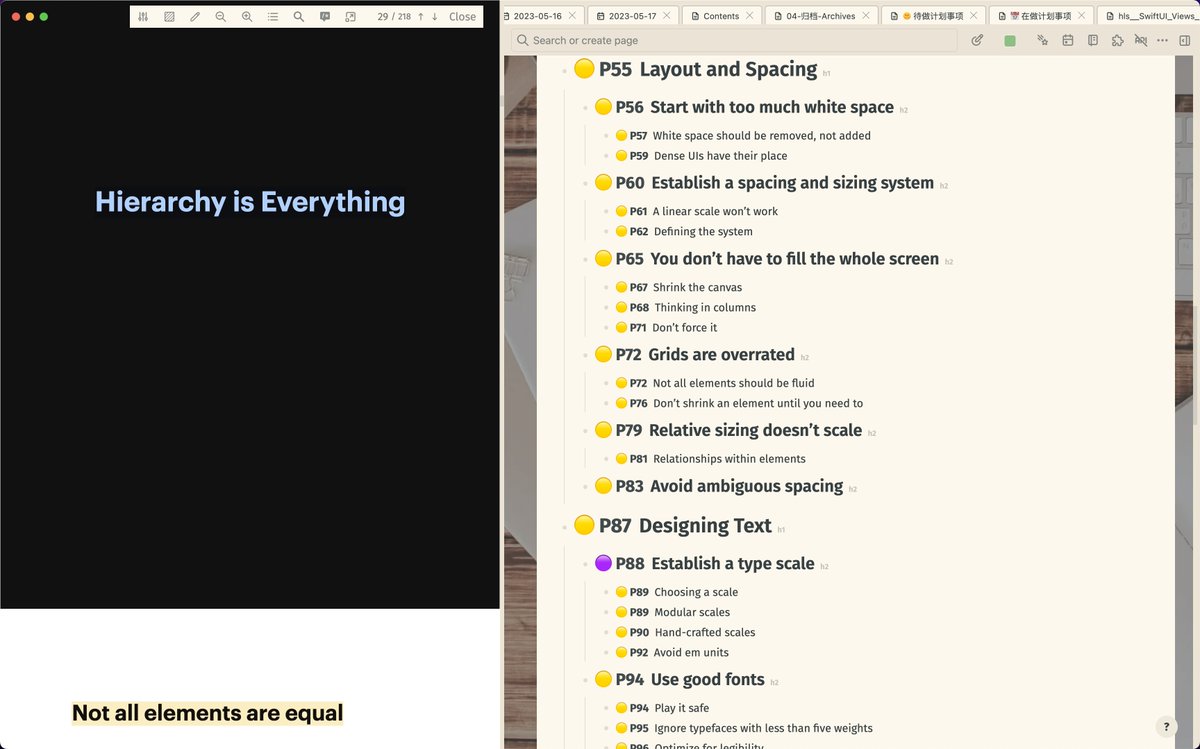Open the P59 Dense UIs reference

tap(638, 156)
